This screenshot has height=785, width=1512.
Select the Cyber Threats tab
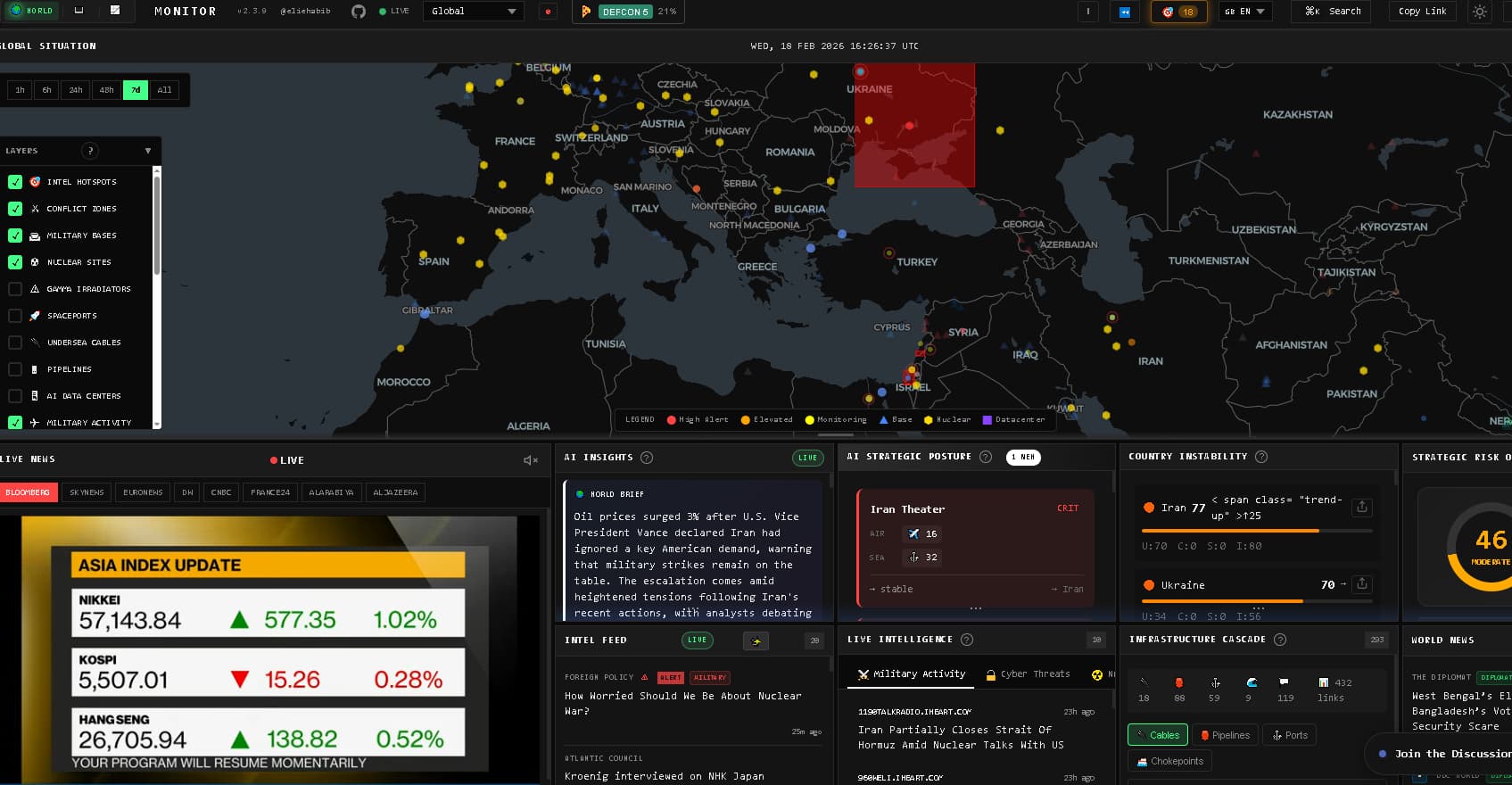[x=1028, y=674]
